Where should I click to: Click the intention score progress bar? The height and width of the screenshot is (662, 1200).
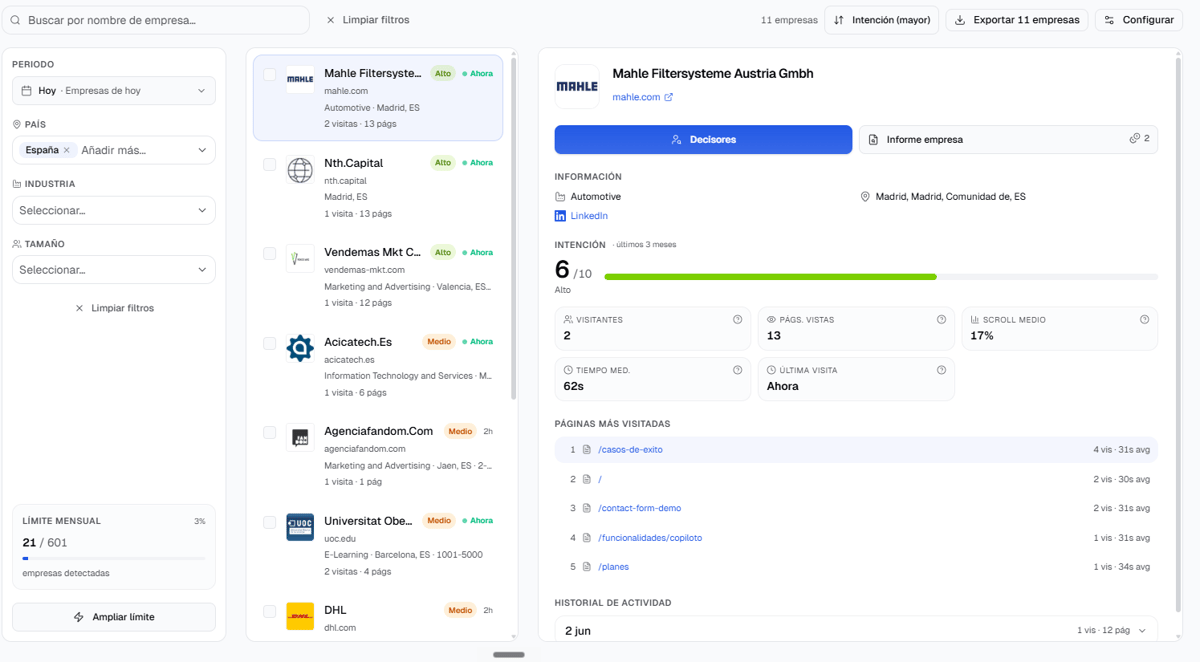click(881, 277)
